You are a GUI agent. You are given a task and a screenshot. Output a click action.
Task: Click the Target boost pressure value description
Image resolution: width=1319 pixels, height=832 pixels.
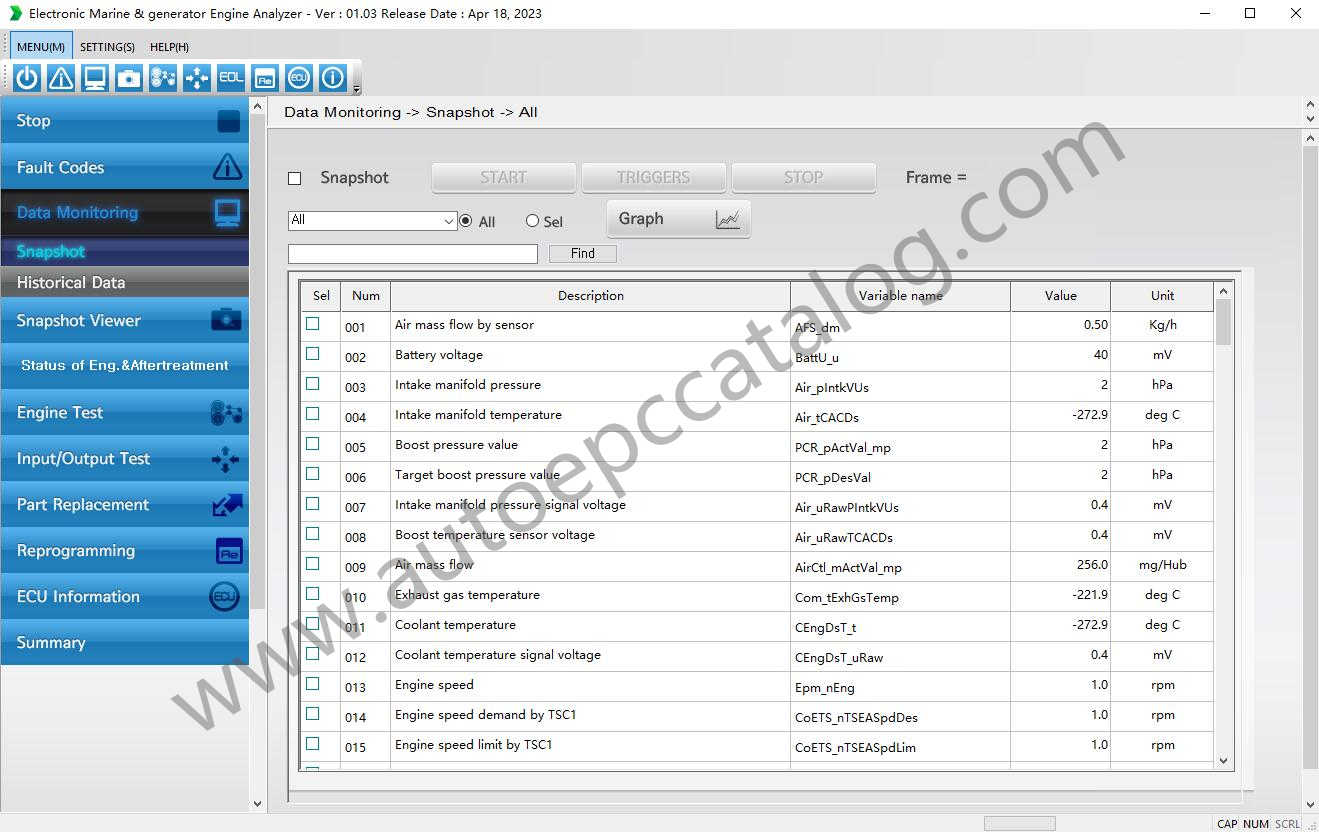pos(477,475)
